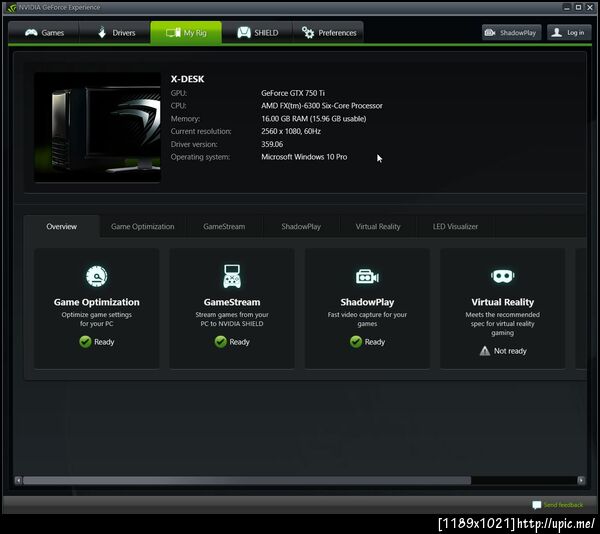The width and height of the screenshot is (600, 534).
Task: Click the user silhouette icon beside Log in
Action: tap(557, 33)
